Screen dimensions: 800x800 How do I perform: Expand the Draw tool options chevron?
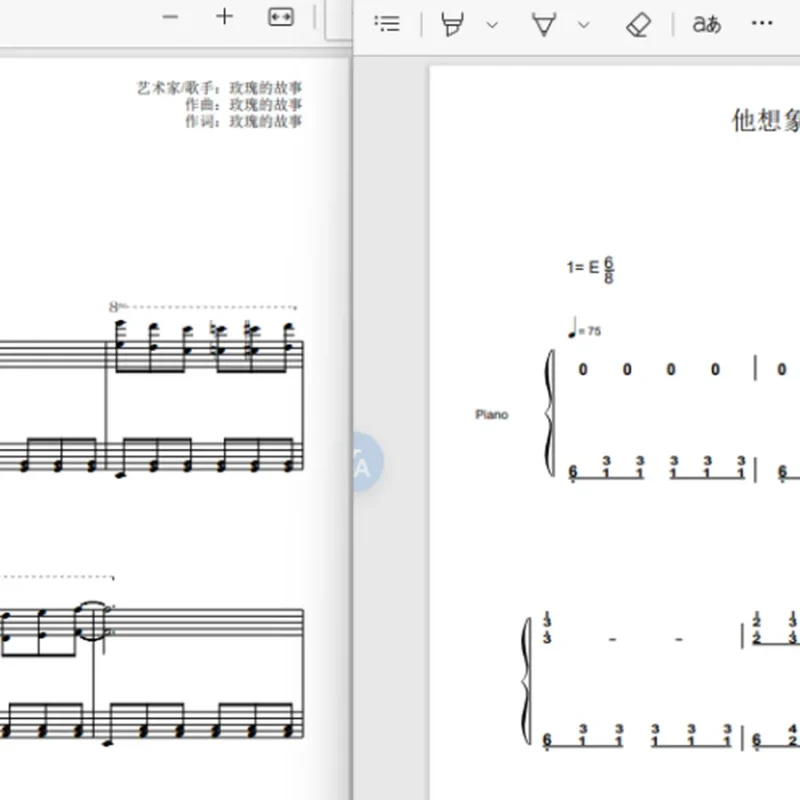584,24
